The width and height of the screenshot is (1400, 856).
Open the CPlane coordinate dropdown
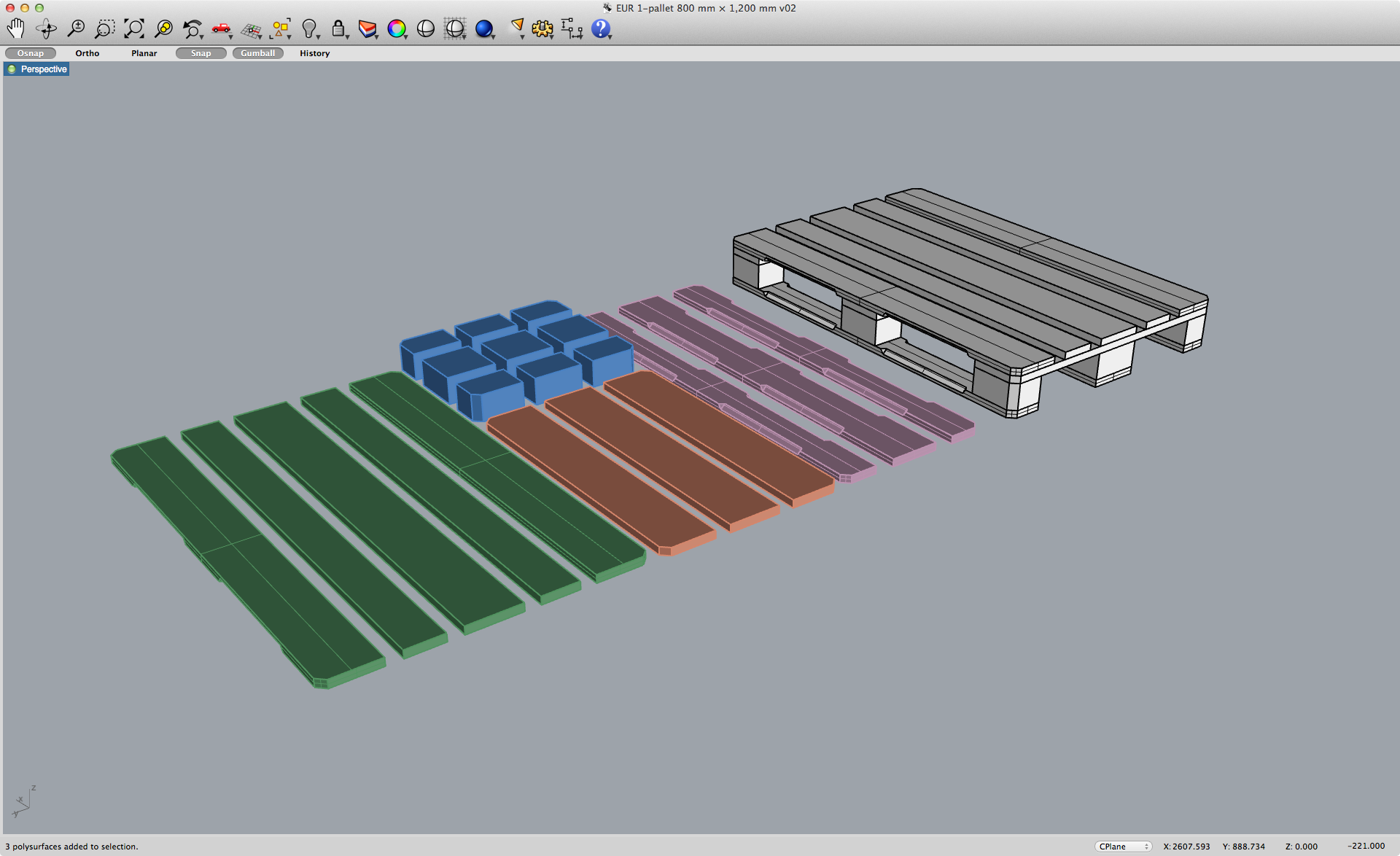pos(1123,847)
